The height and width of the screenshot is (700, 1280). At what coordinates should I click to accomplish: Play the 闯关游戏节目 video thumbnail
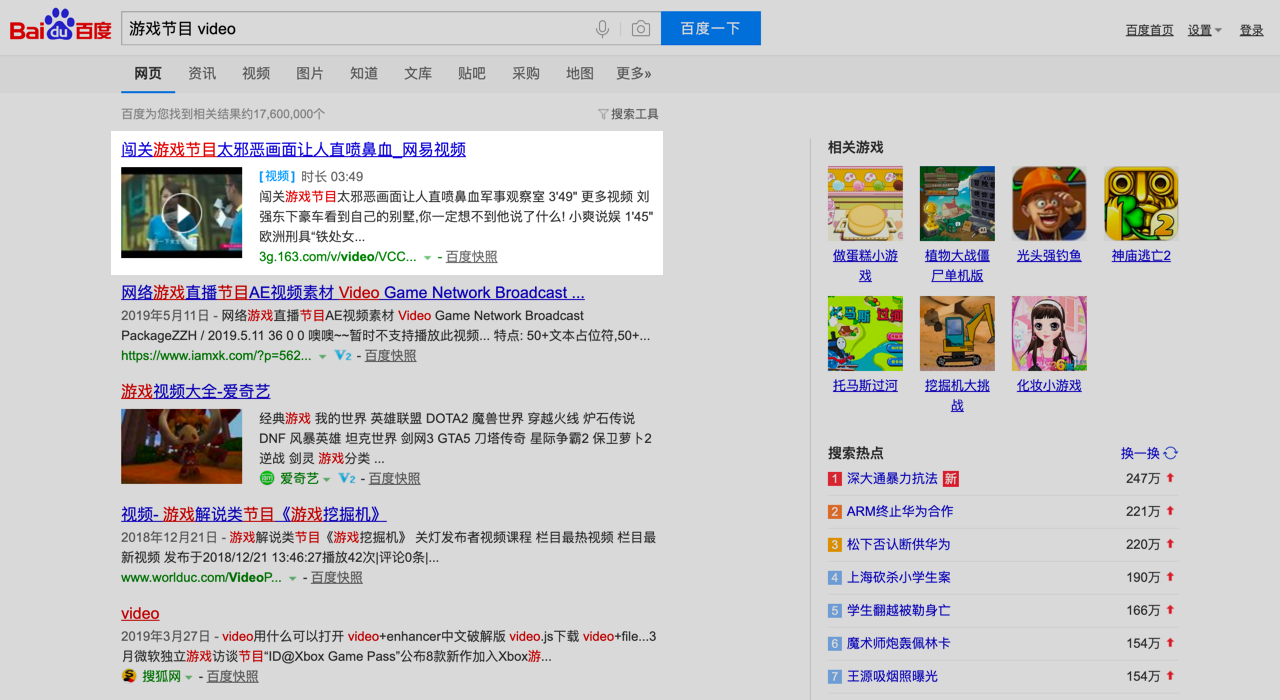pos(182,212)
